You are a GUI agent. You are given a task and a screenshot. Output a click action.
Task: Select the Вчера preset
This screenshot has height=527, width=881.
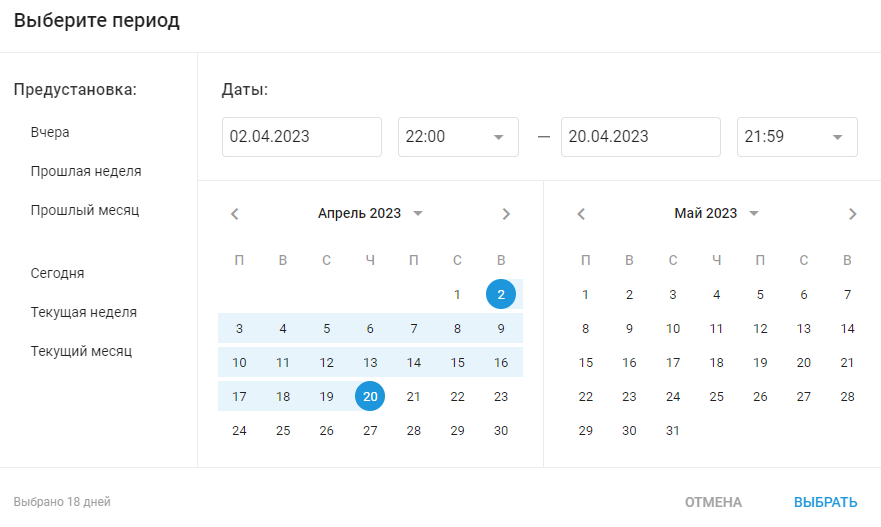(x=50, y=133)
